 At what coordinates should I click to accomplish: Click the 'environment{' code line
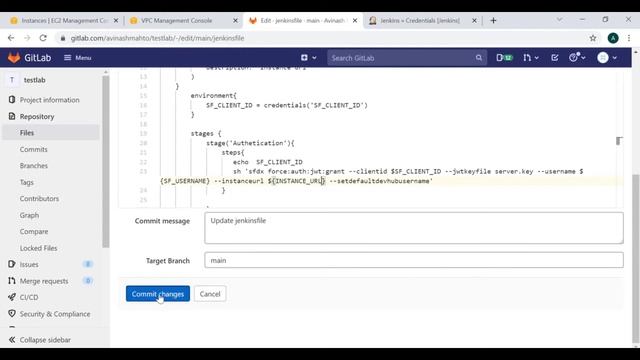point(213,96)
